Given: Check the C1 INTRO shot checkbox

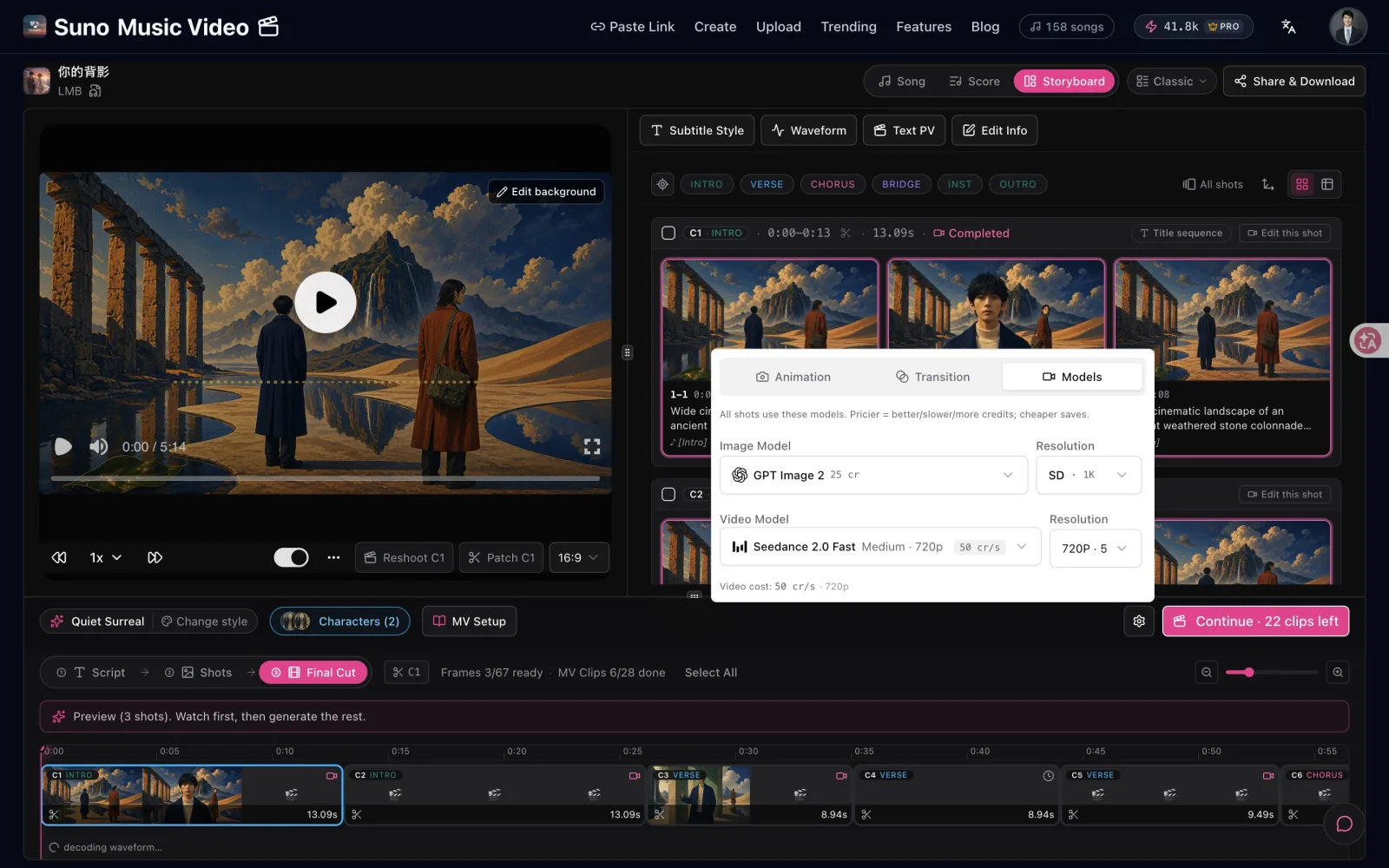Looking at the screenshot, I should [668, 233].
